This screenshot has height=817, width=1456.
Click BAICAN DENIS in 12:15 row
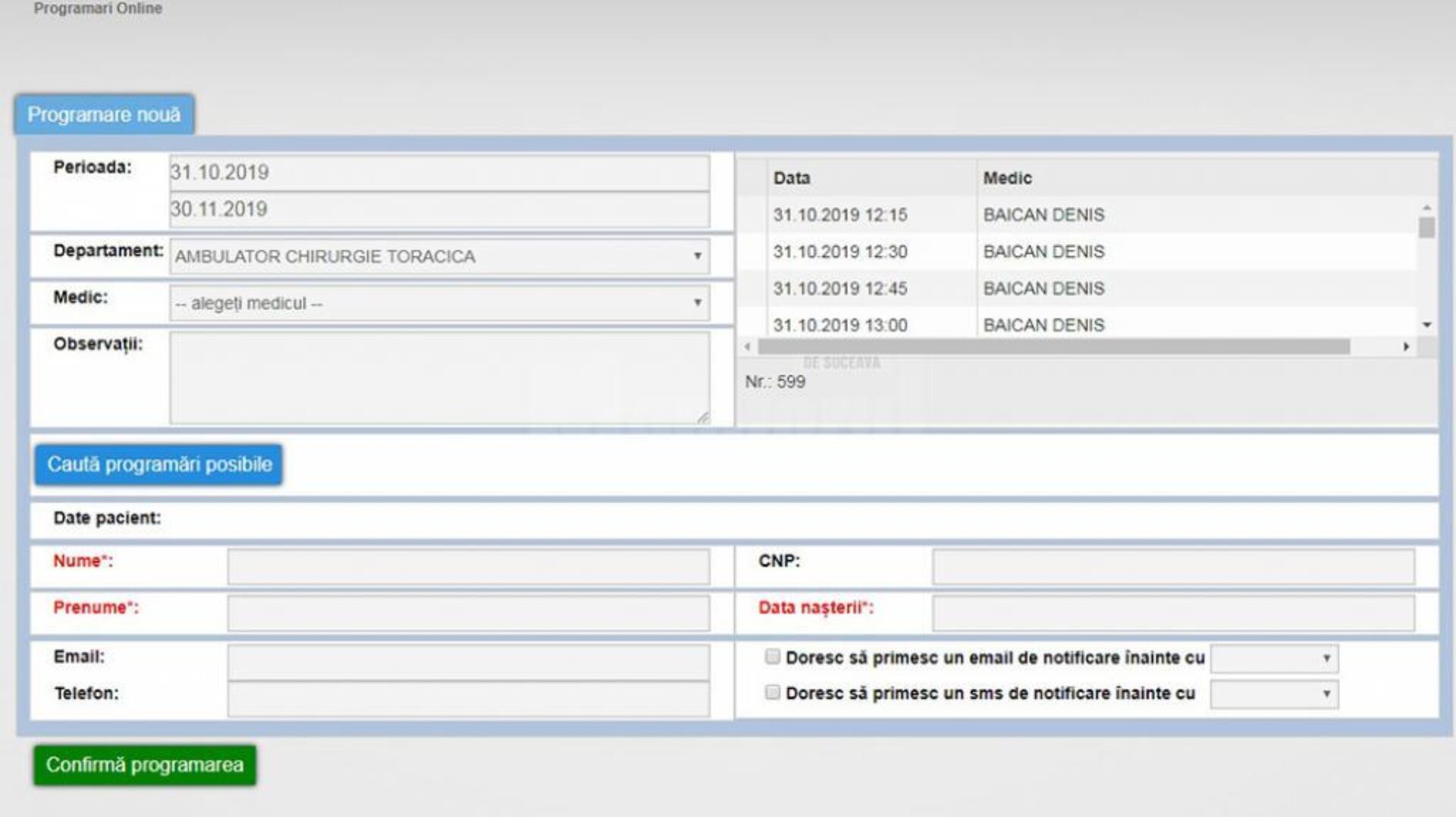1043,215
